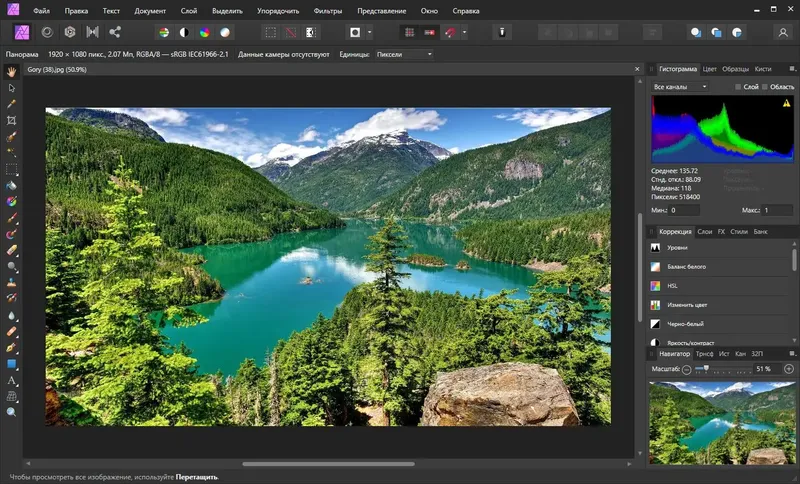Select the Crop tool
The image size is (800, 484).
click(11, 120)
